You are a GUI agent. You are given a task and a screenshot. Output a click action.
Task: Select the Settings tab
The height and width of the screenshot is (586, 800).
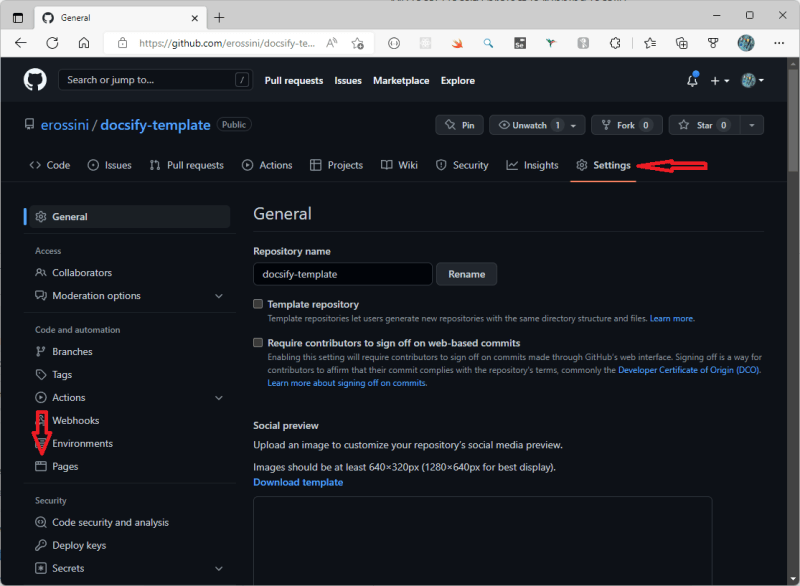(603, 165)
